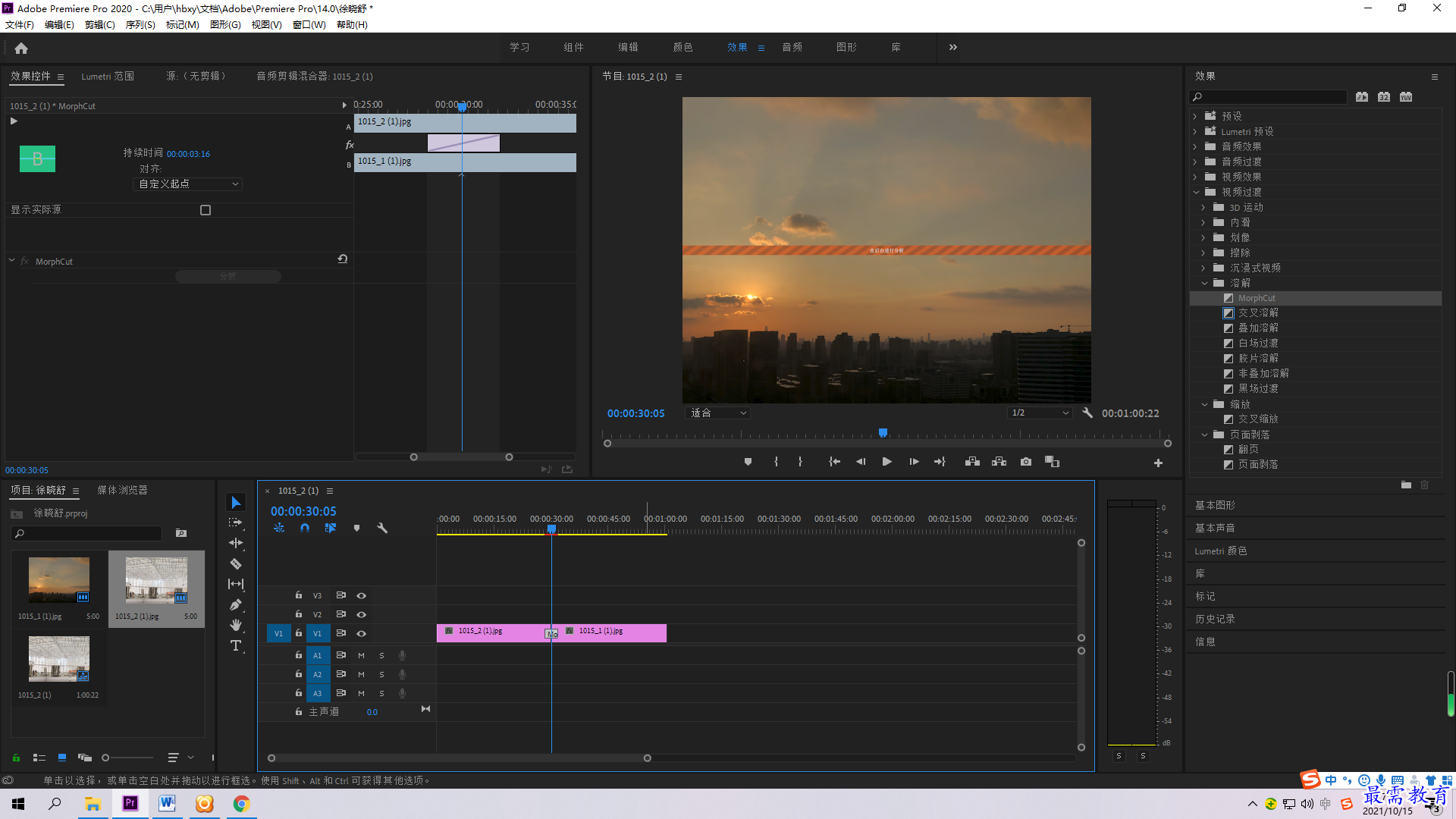Open Lumetri 颜色 panel
This screenshot has height=819, width=1456.
[1221, 551]
